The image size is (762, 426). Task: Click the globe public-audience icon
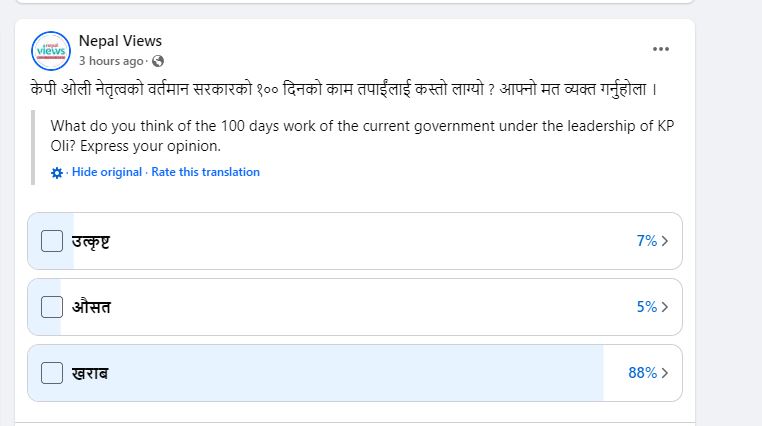(x=157, y=61)
